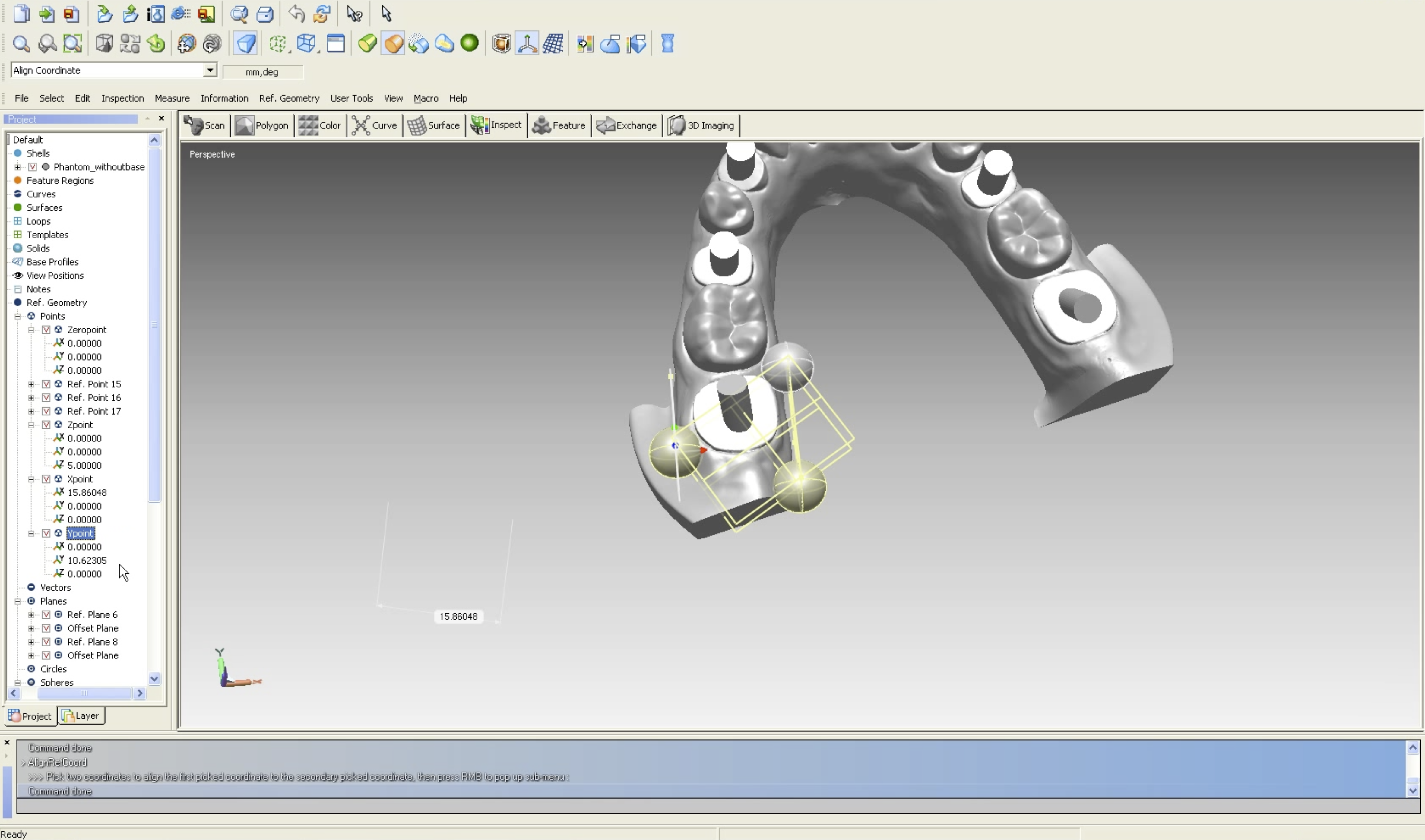Click the zoom-fit-to-window icon
Screen dimensions: 1425x840
click(x=72, y=44)
